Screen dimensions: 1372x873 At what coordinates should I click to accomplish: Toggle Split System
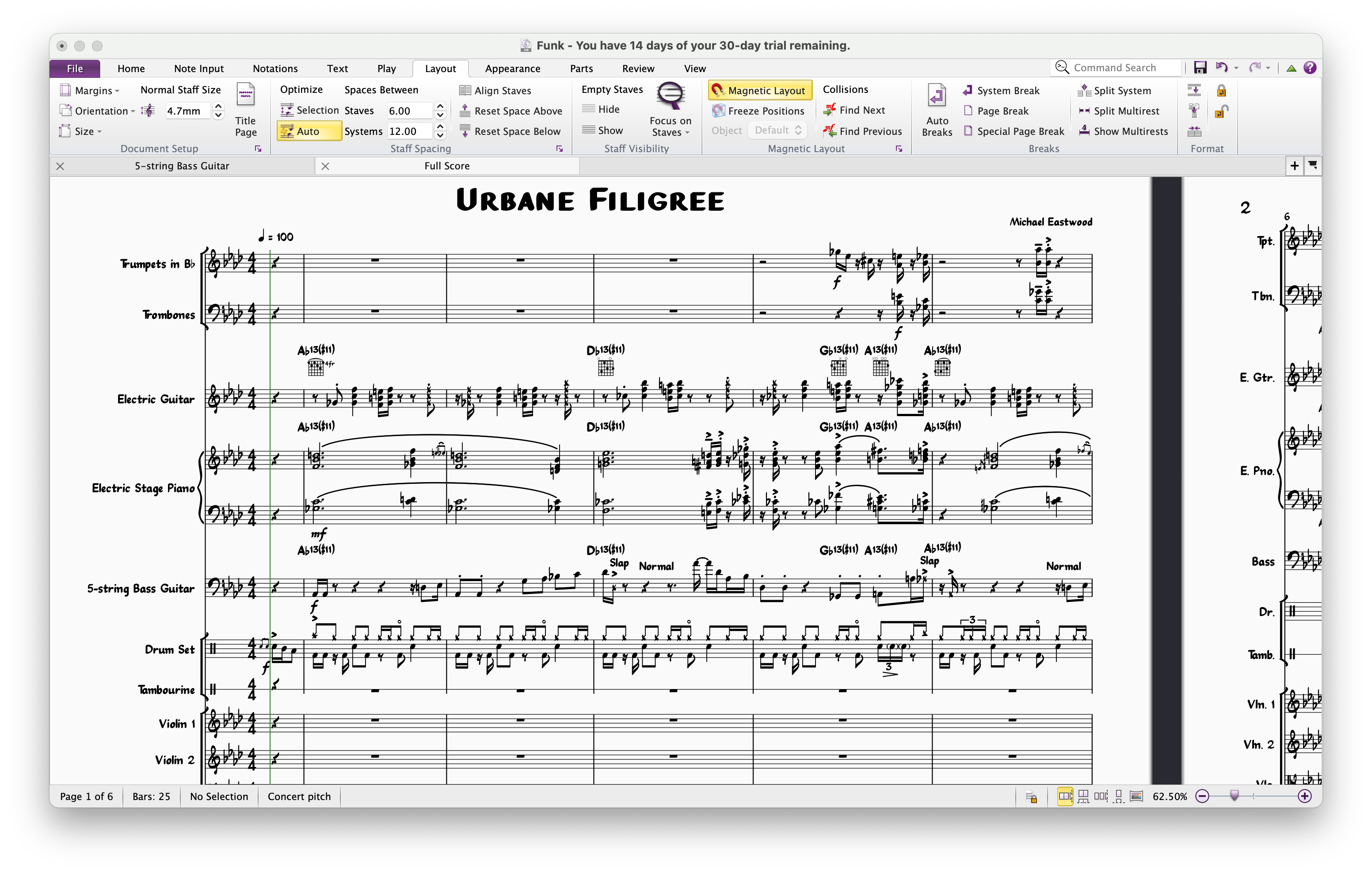coord(1114,90)
